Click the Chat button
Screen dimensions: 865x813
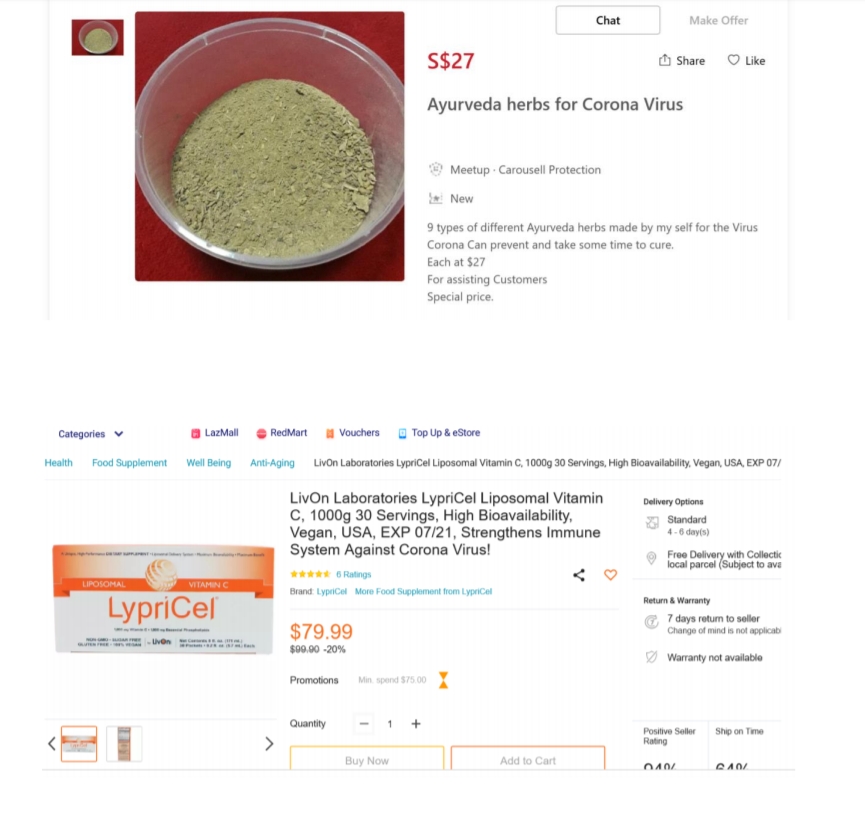pyautogui.click(x=608, y=20)
